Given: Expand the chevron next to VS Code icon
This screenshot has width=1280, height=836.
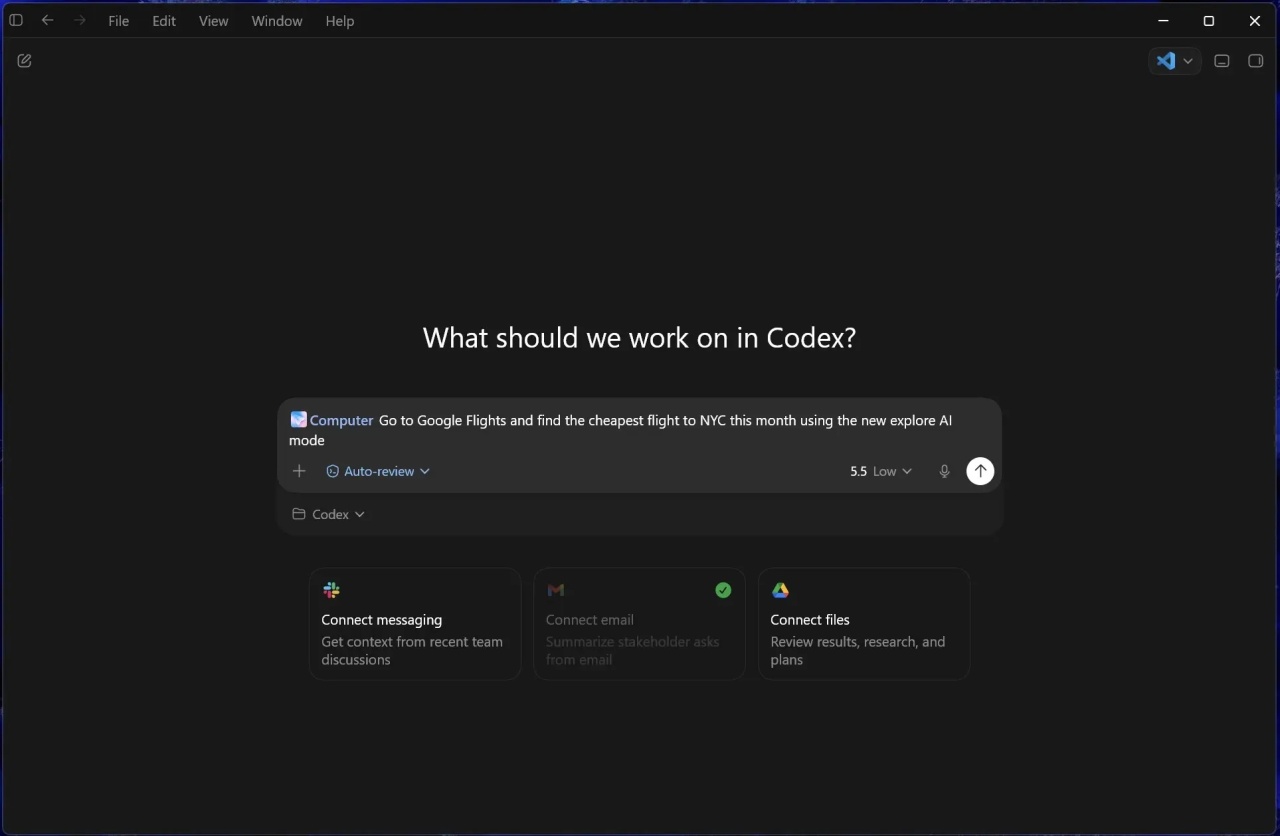Looking at the screenshot, I should pyautogui.click(x=1188, y=61).
